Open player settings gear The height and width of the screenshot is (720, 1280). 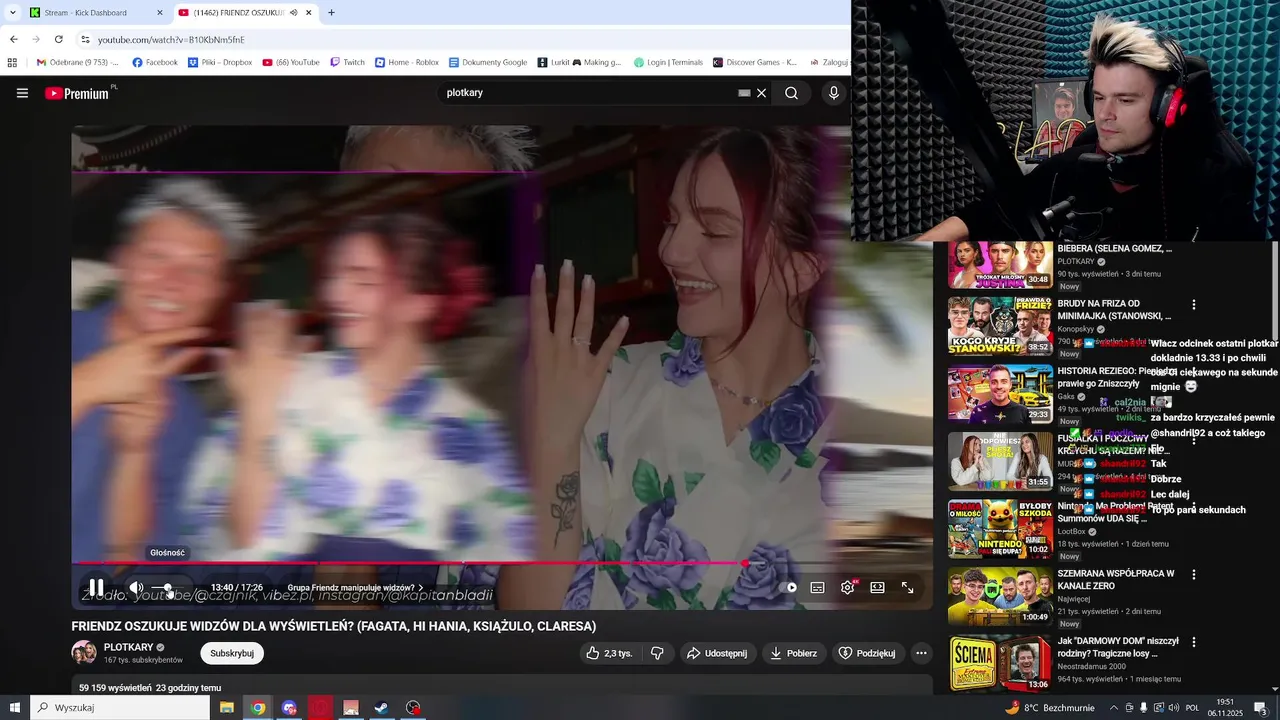coord(848,588)
